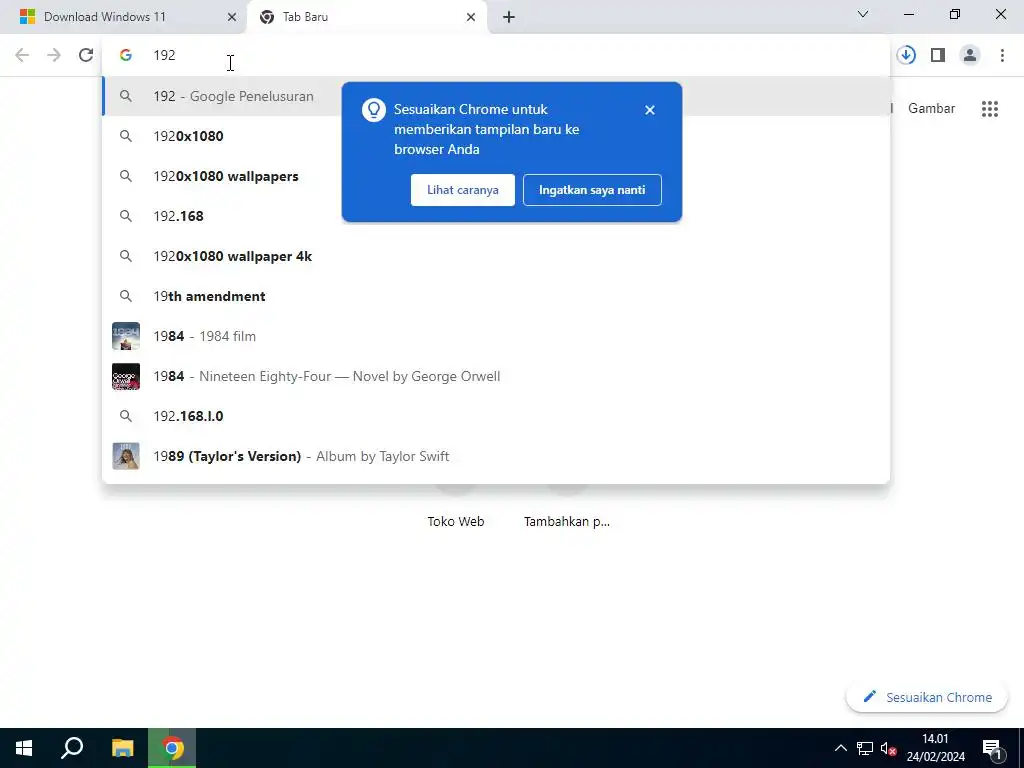
Task: Click the Taylor Swift album thumbnail
Action: pos(126,456)
